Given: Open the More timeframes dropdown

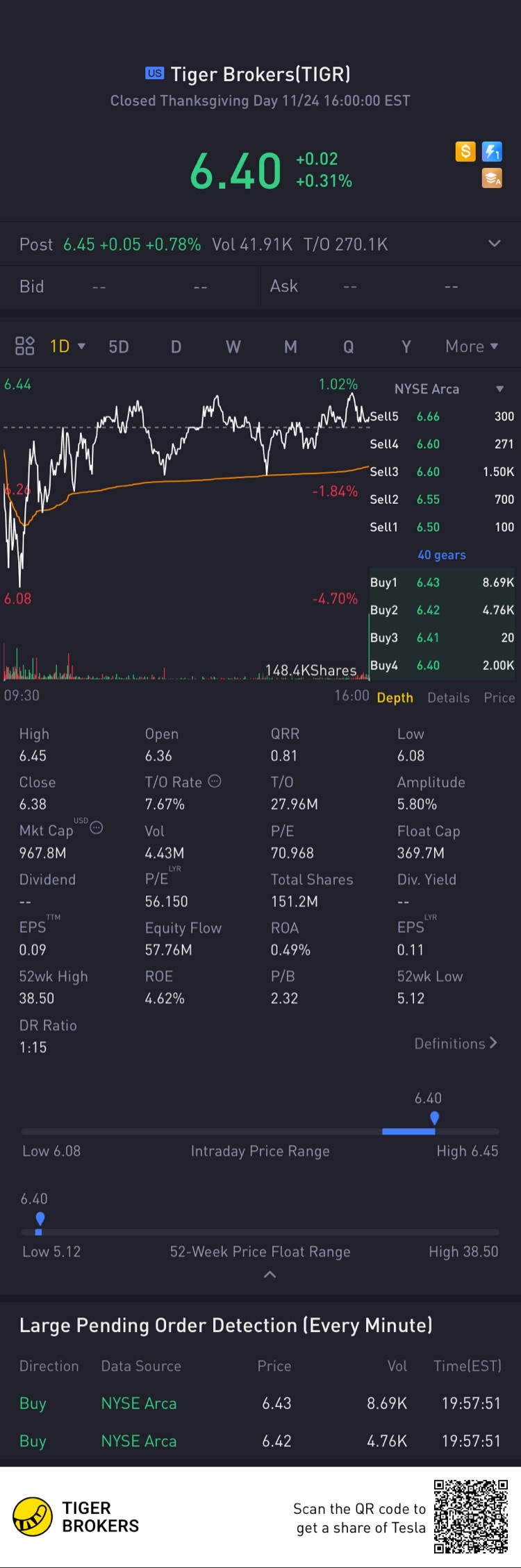Looking at the screenshot, I should (472, 346).
